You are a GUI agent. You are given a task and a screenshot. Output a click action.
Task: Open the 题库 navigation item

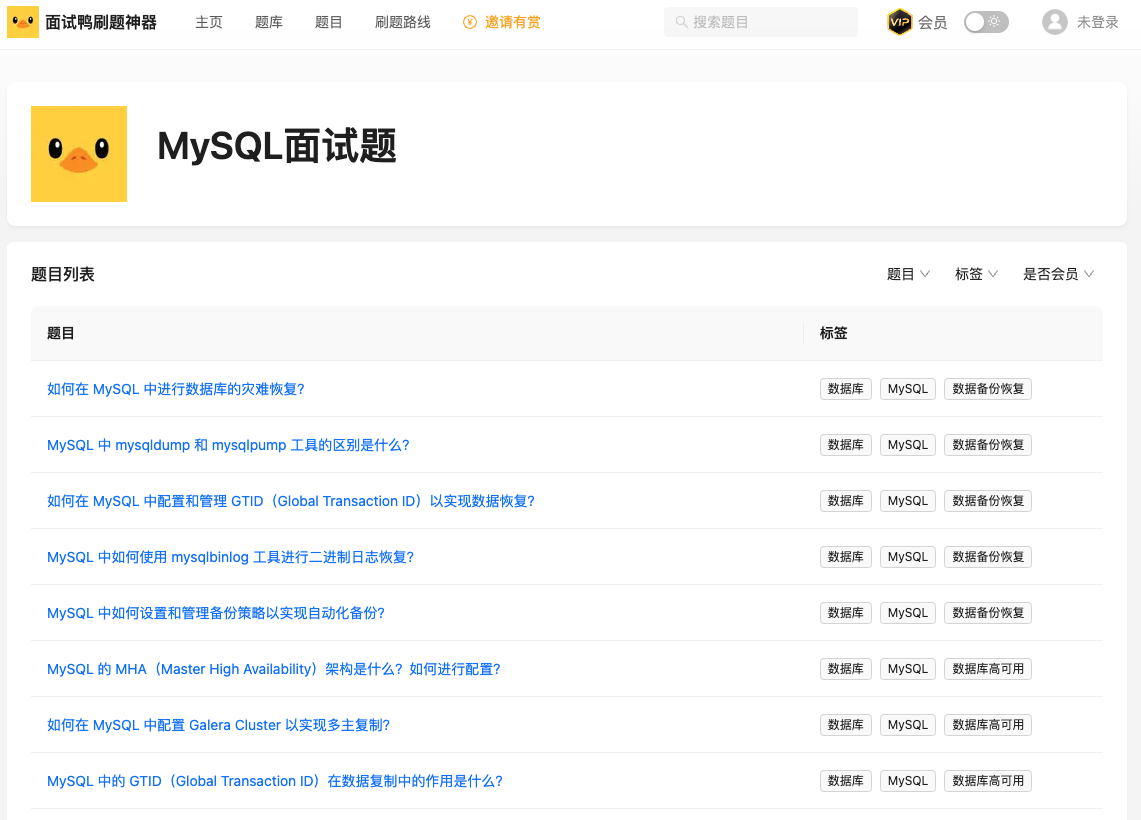[269, 23]
